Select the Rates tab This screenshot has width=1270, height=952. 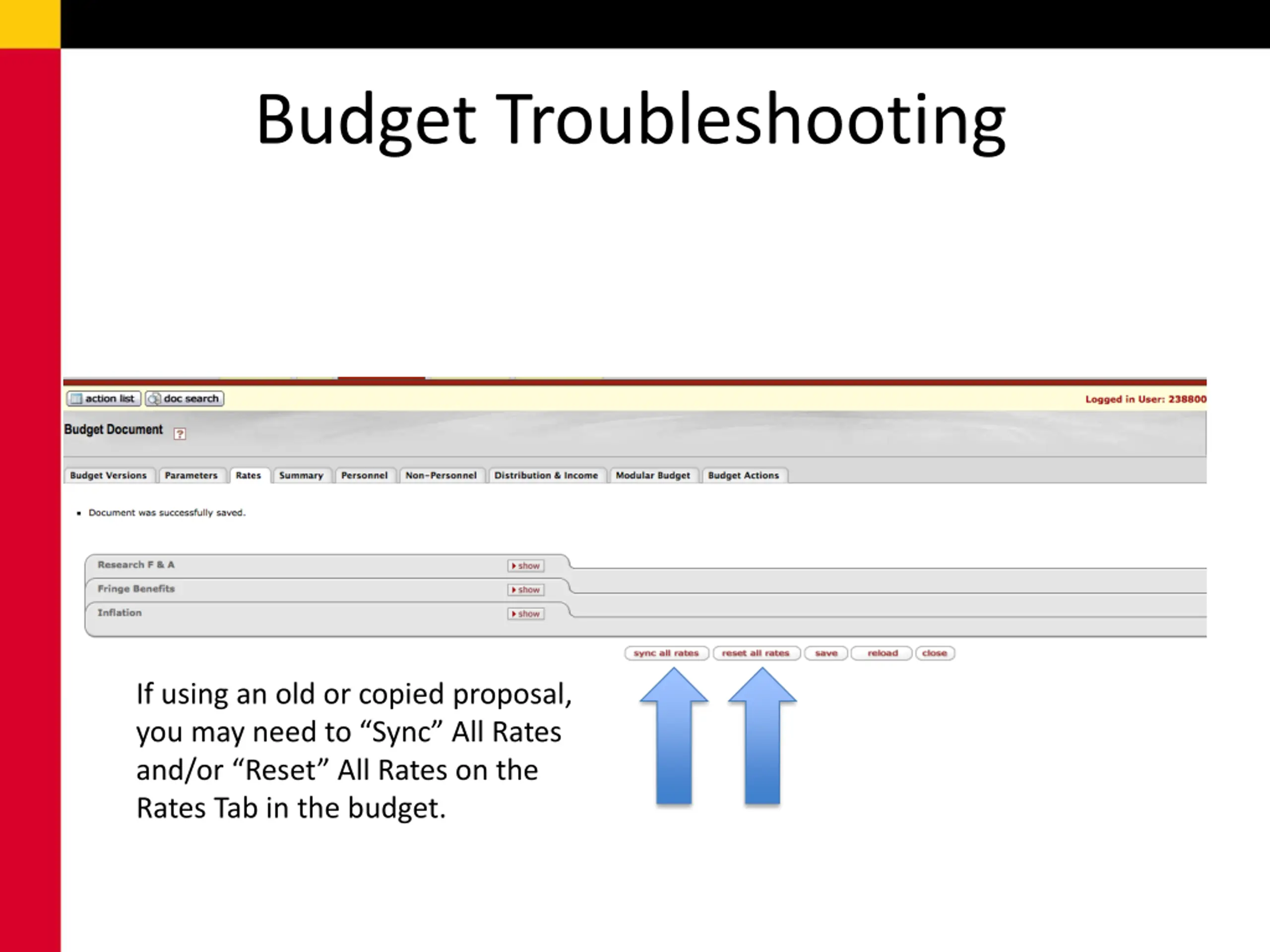[x=249, y=475]
